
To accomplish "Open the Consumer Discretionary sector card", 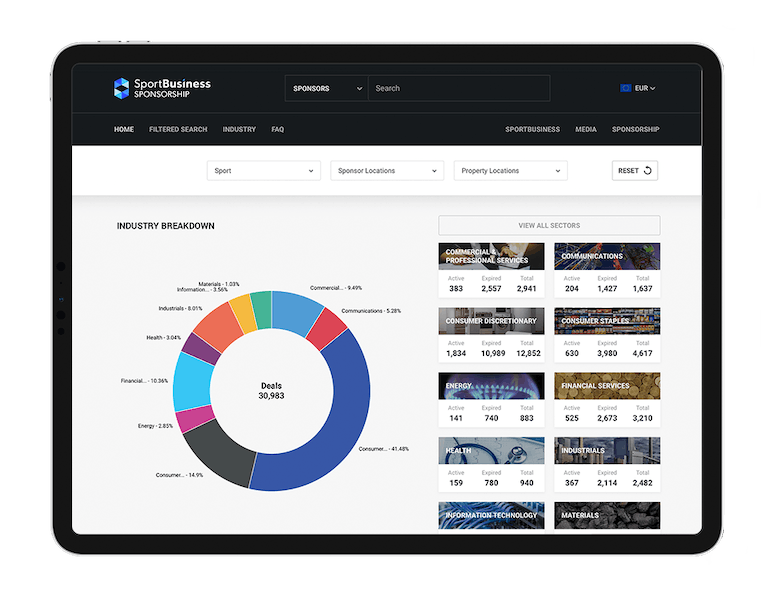I will 491,334.
